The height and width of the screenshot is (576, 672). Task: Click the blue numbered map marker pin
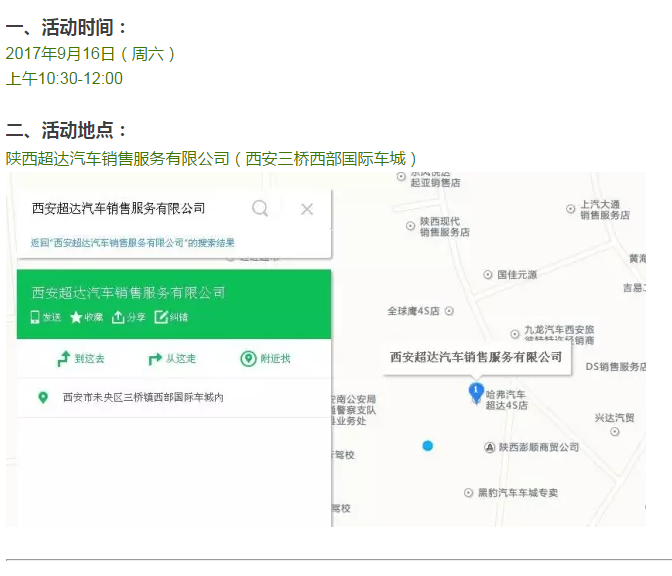[x=476, y=393]
